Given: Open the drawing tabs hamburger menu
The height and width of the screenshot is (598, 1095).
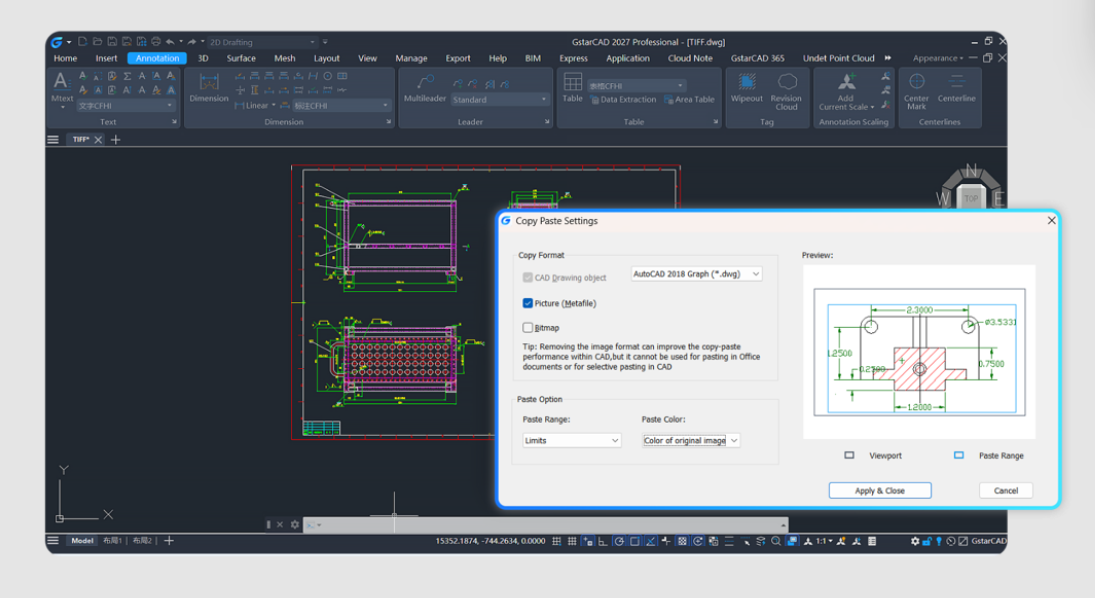Looking at the screenshot, I should 53,140.
